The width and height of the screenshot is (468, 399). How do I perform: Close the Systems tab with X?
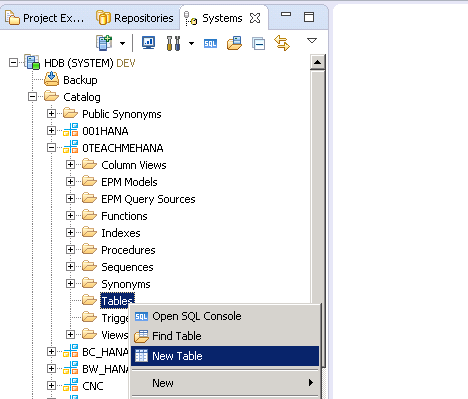tap(255, 18)
